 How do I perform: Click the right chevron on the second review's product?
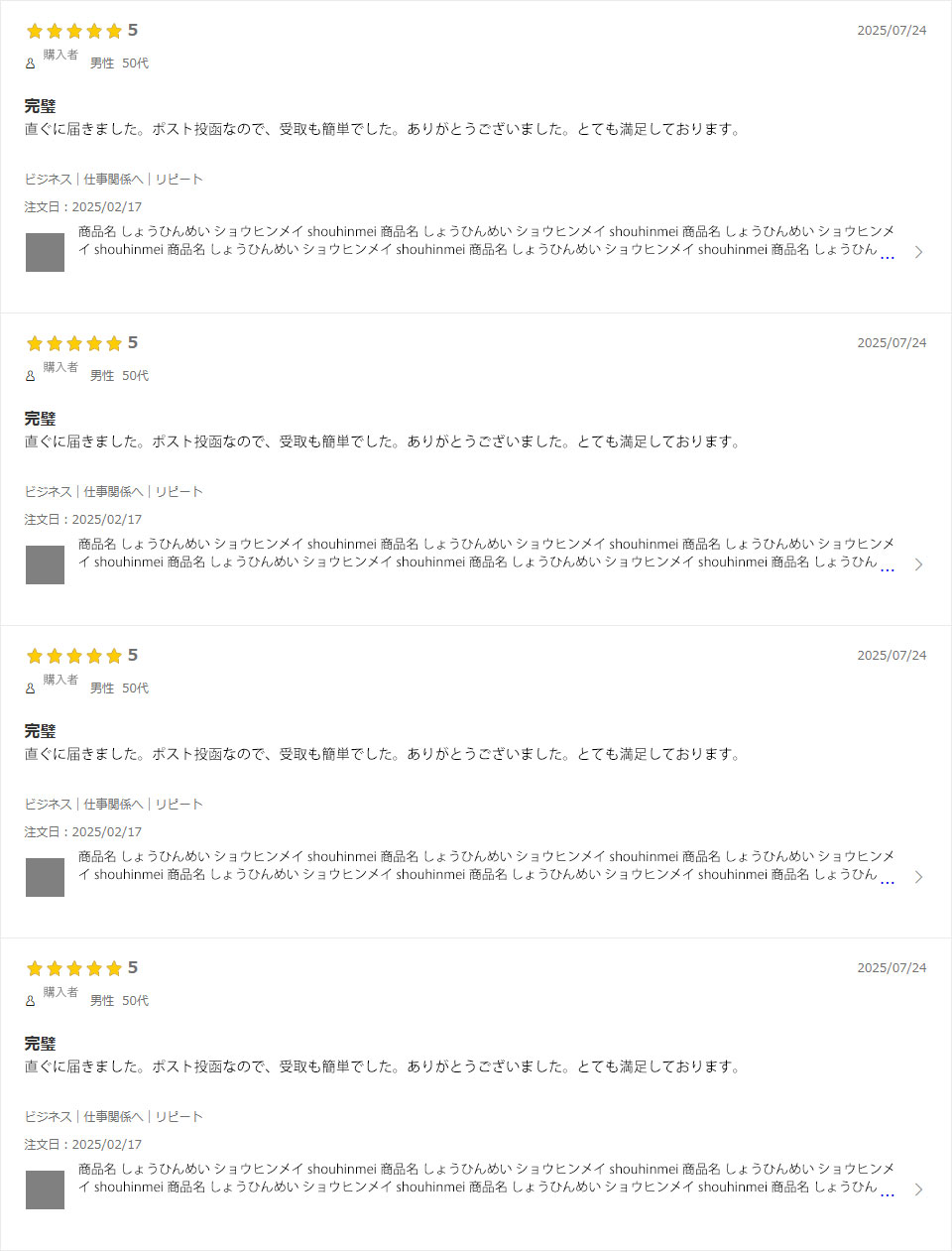point(919,564)
